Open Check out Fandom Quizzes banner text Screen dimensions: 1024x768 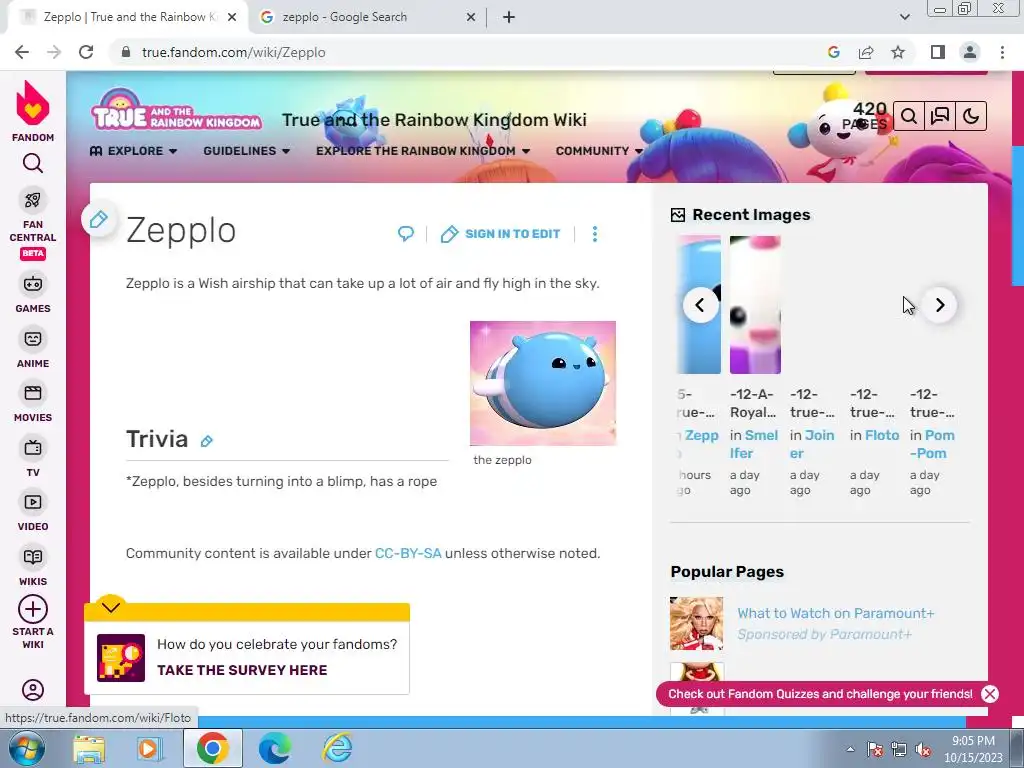tap(820, 694)
